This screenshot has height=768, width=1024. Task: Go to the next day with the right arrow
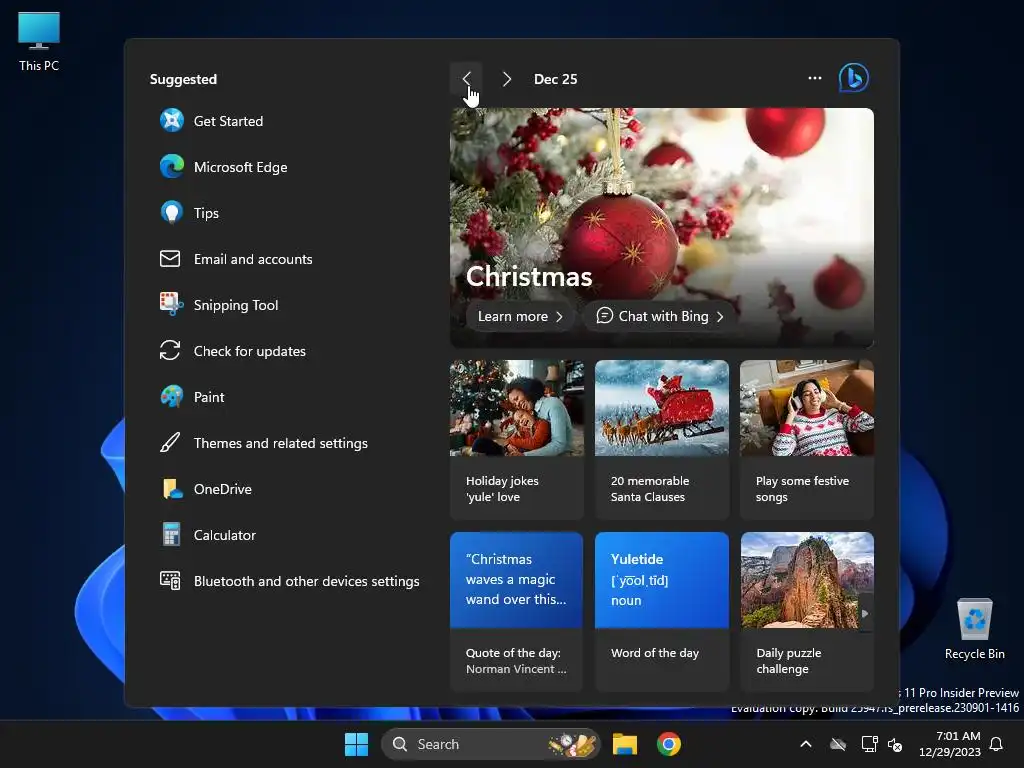coord(507,79)
